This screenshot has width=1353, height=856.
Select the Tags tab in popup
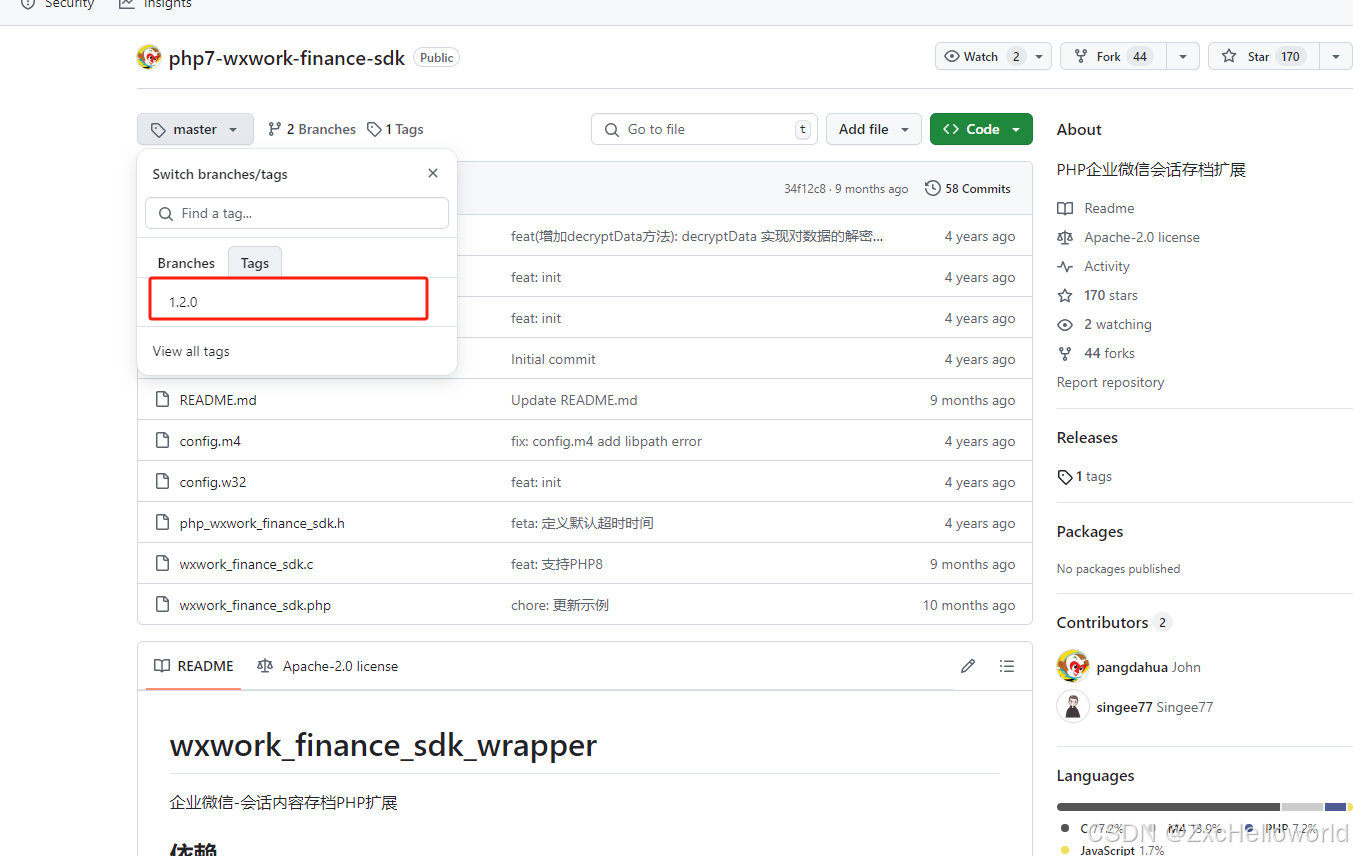[x=255, y=263]
